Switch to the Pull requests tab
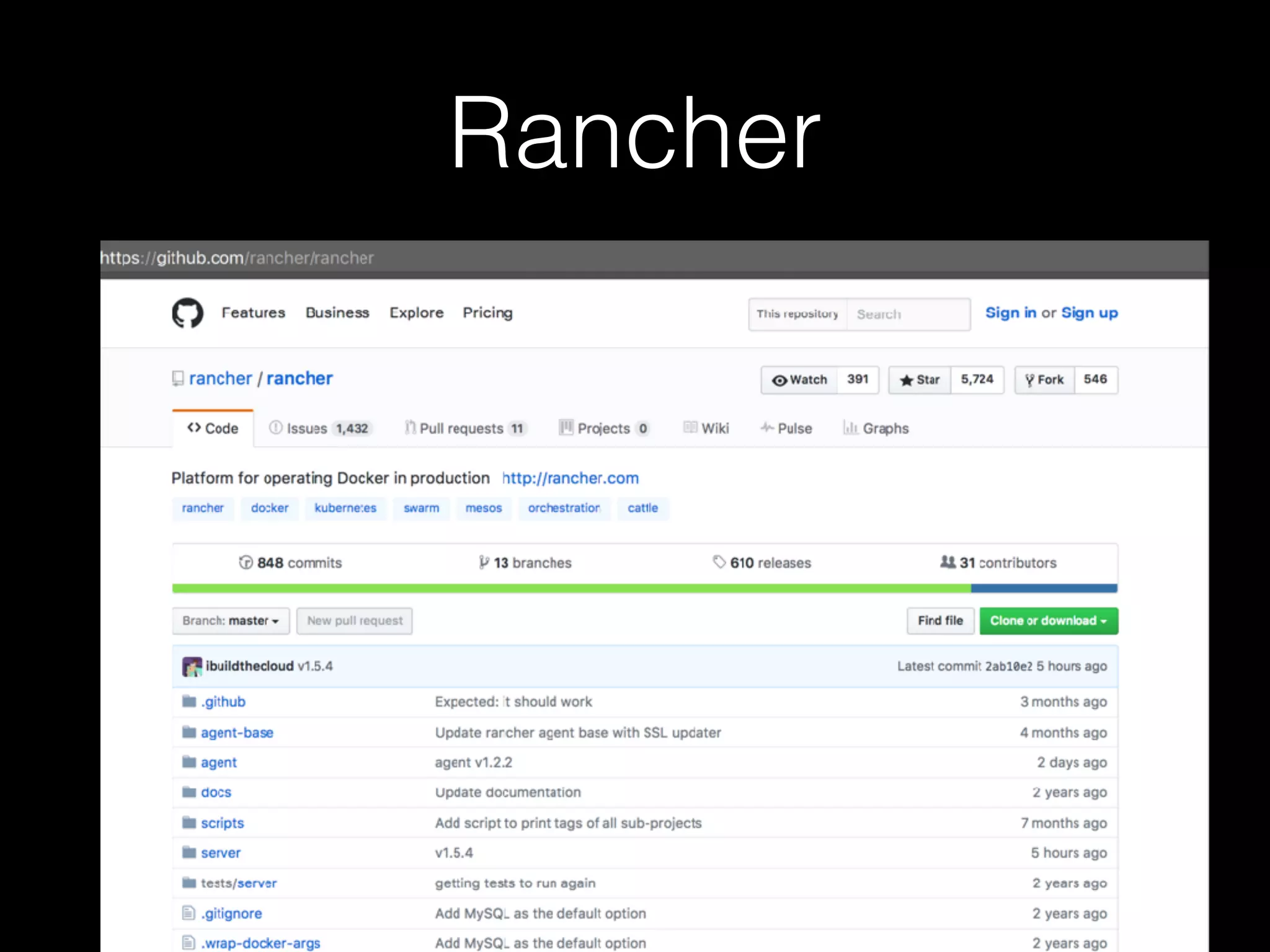 click(x=466, y=428)
